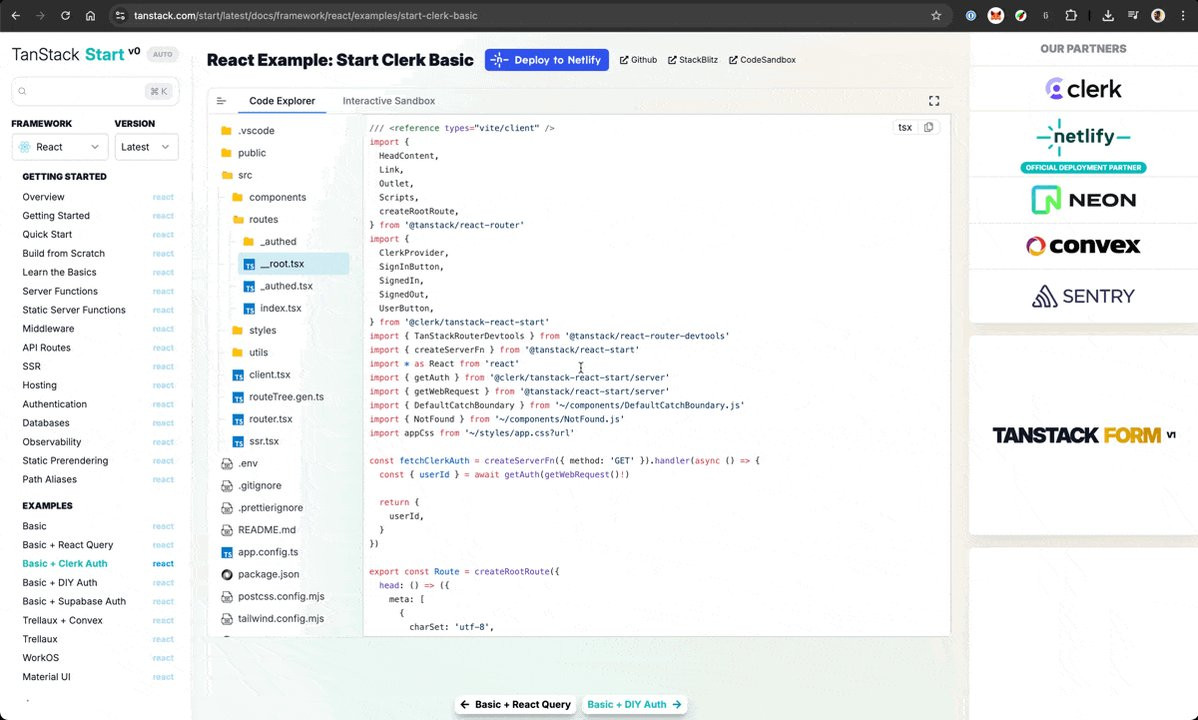Collapse the src folder
Screen dimensions: 1198x720
[237, 175]
